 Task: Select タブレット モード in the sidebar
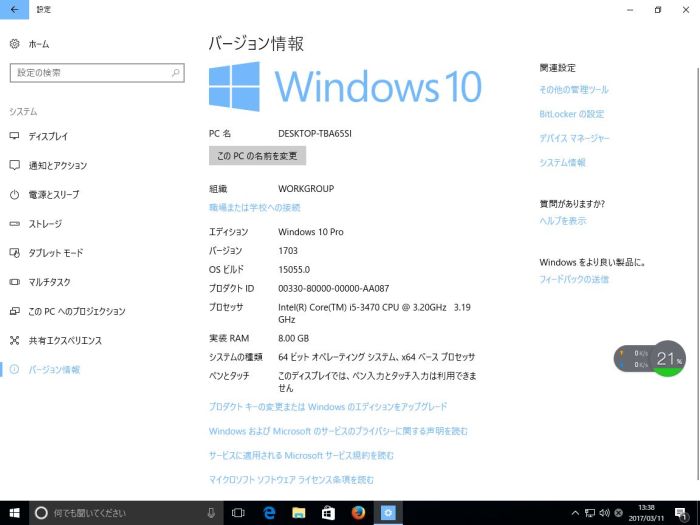(55, 253)
